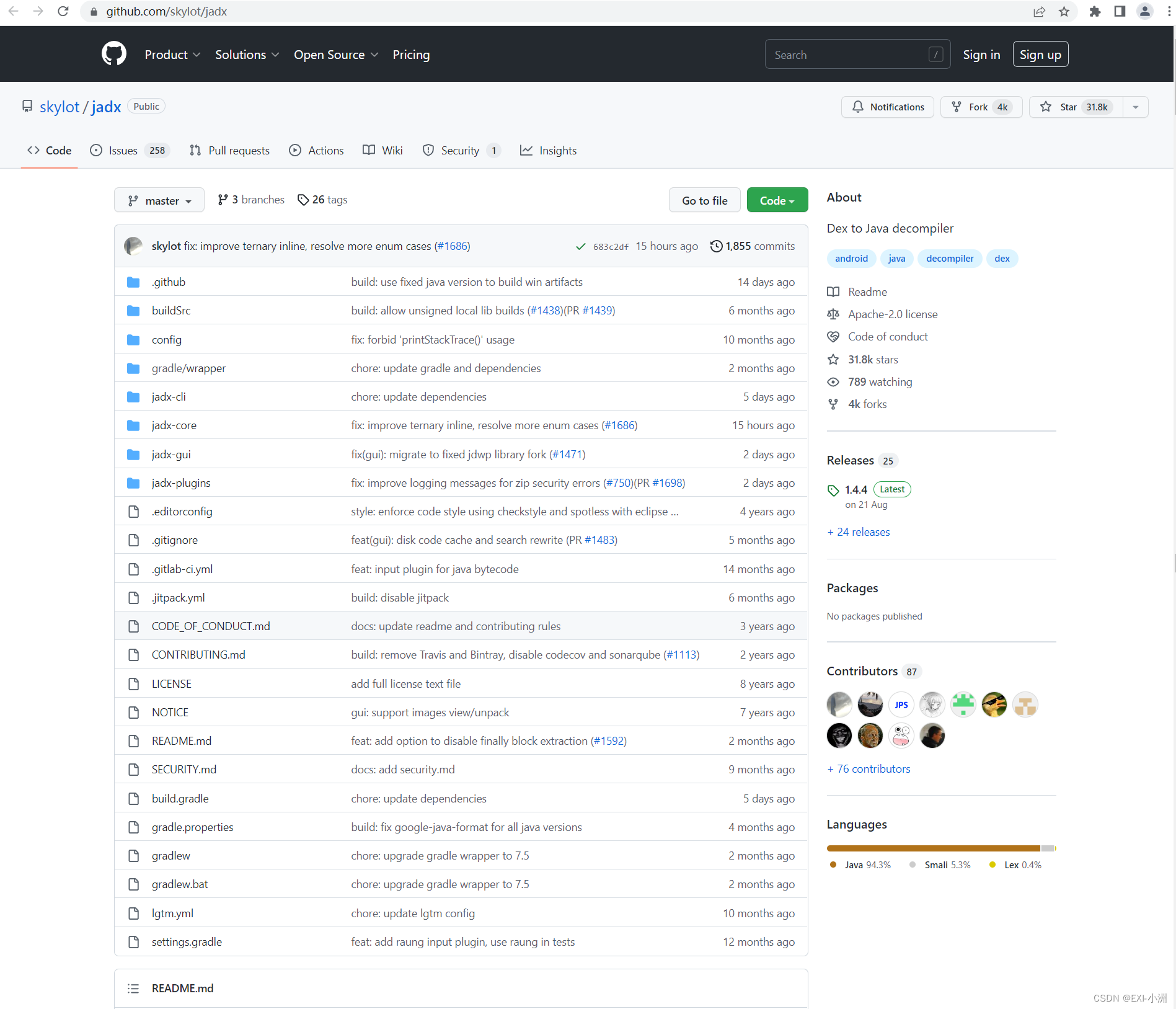Screen dimensions: 1176x1009
Task: Open the Pull requests tab
Action: [229, 150]
